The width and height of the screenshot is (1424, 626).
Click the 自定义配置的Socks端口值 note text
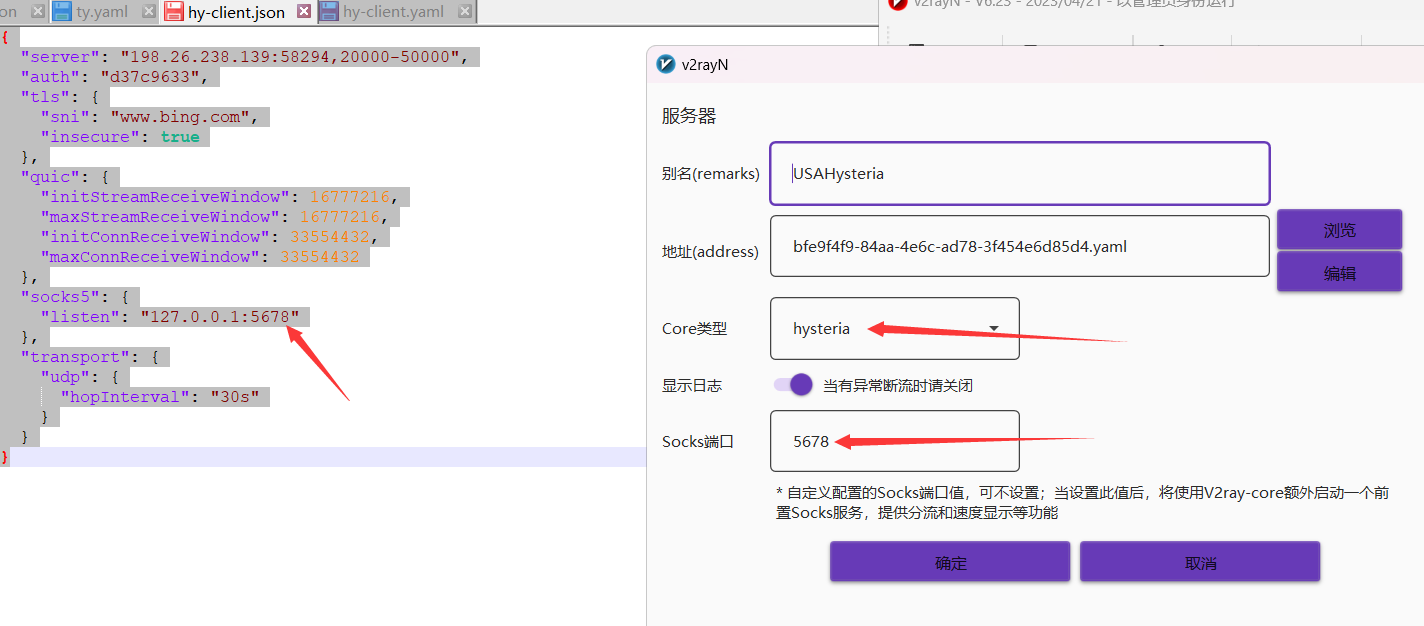coord(1083,503)
